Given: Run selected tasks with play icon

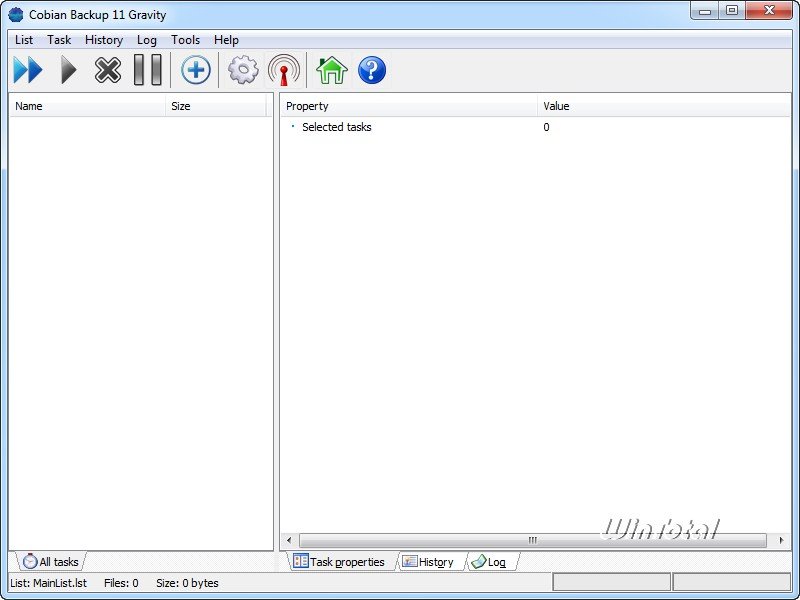Looking at the screenshot, I should (x=68, y=70).
